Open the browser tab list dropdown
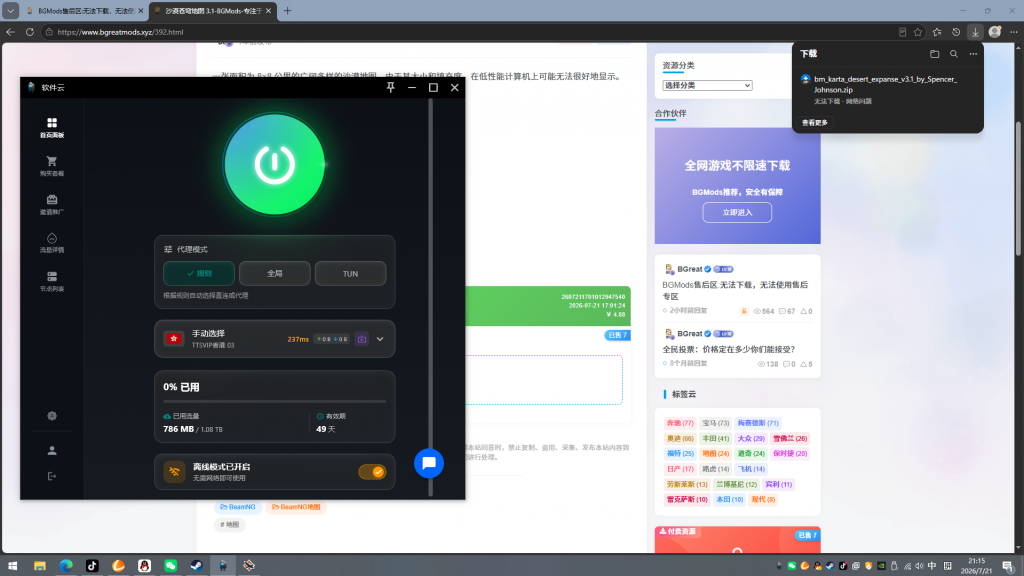The image size is (1024, 576). point(10,10)
